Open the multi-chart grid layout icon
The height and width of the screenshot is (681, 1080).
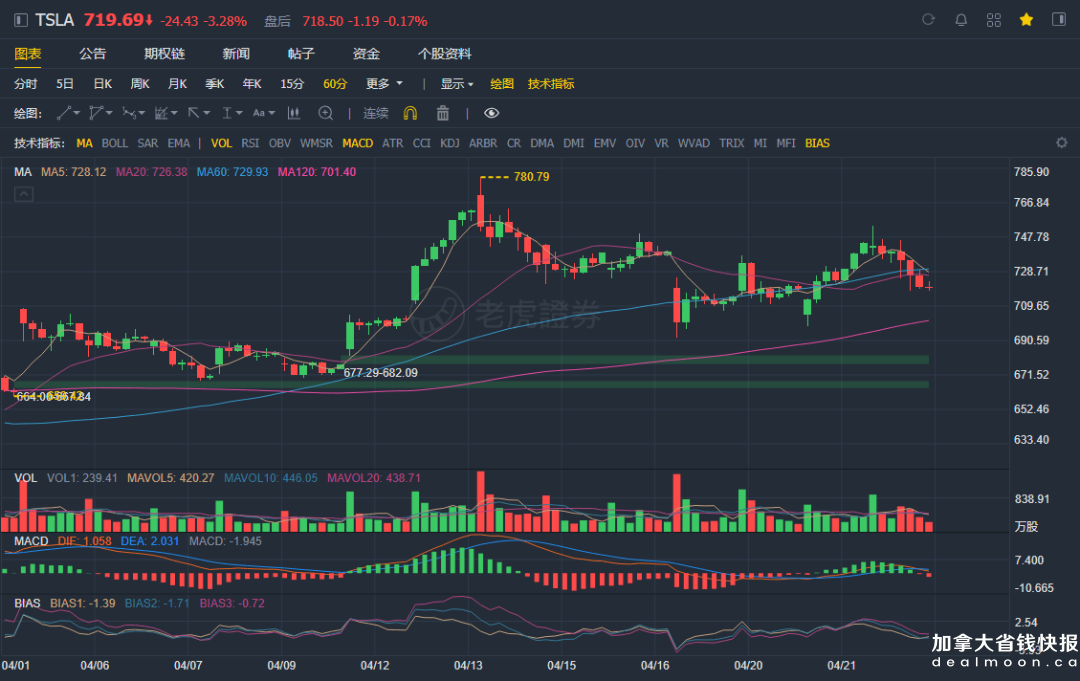(993, 20)
